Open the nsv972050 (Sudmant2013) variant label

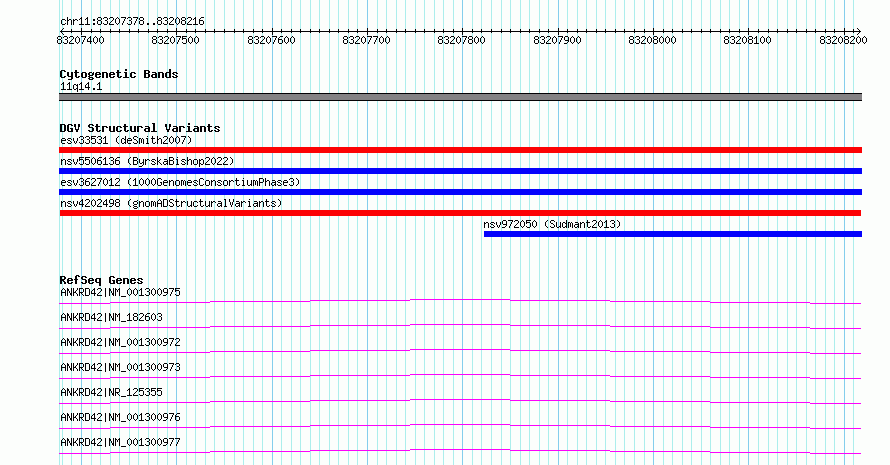552,224
